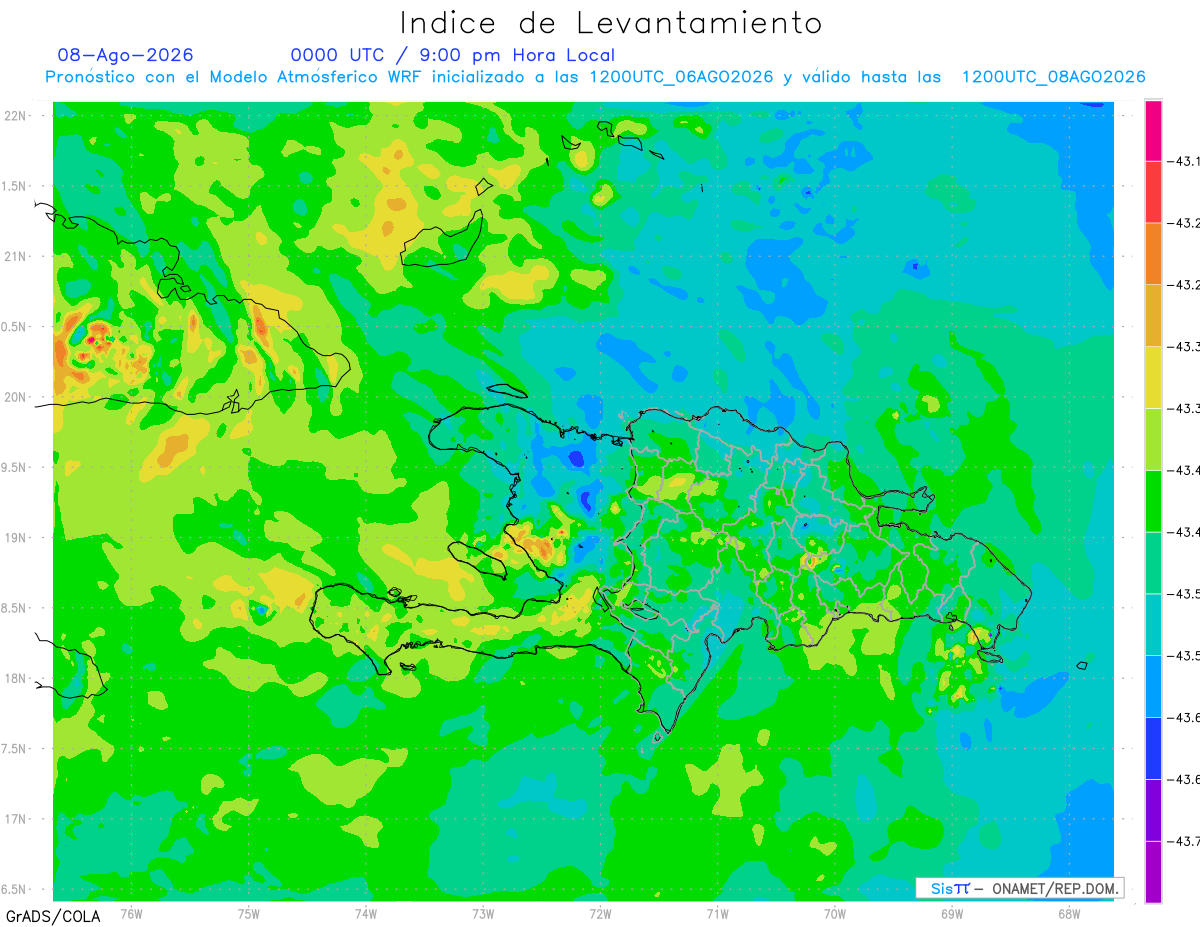Click the "0000 UTC / 9:00 pm Hora Local" time text

pos(453,55)
